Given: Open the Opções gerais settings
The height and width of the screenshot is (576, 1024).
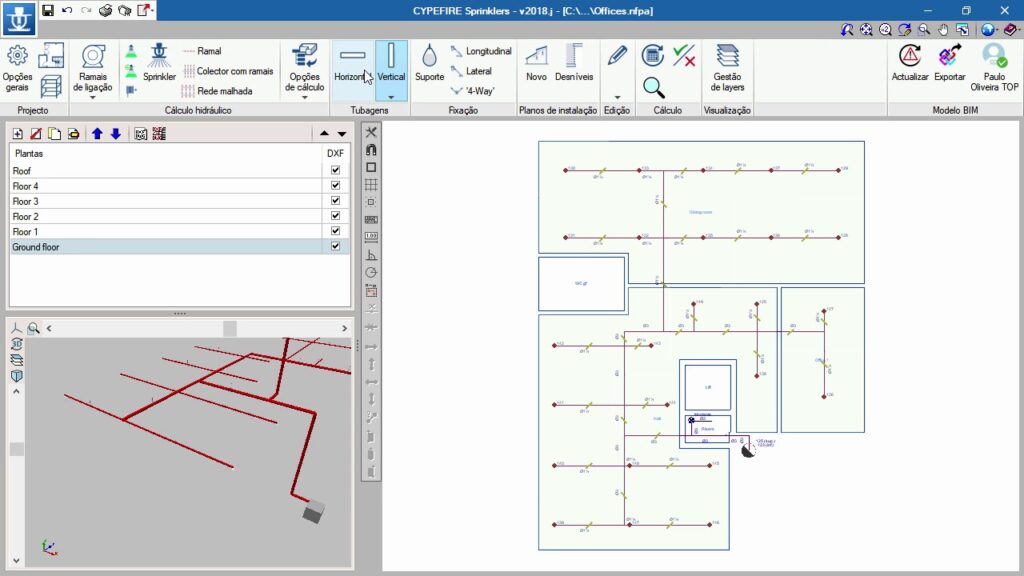Looking at the screenshot, I should coord(17,66).
